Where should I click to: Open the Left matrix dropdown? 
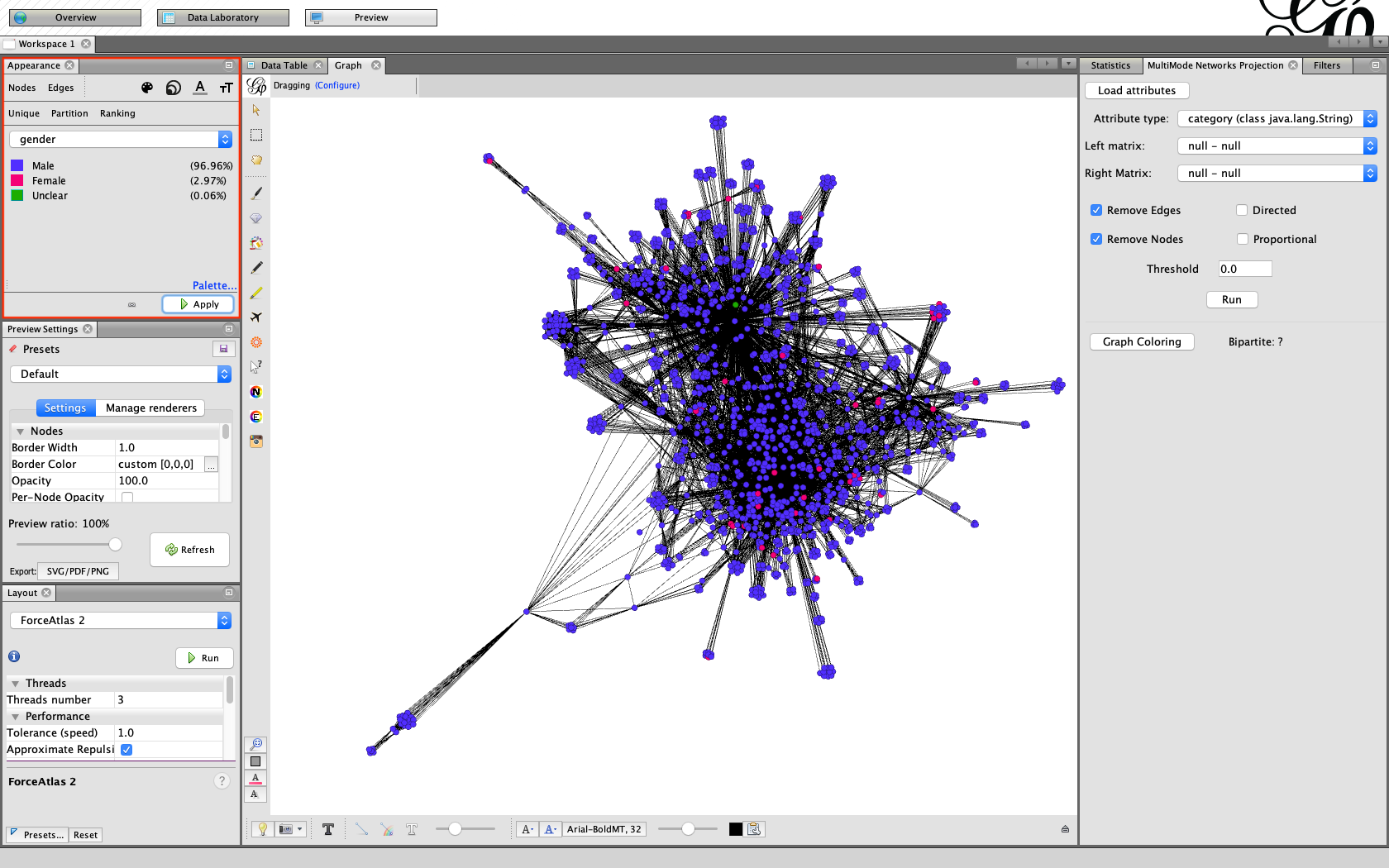tap(1277, 145)
